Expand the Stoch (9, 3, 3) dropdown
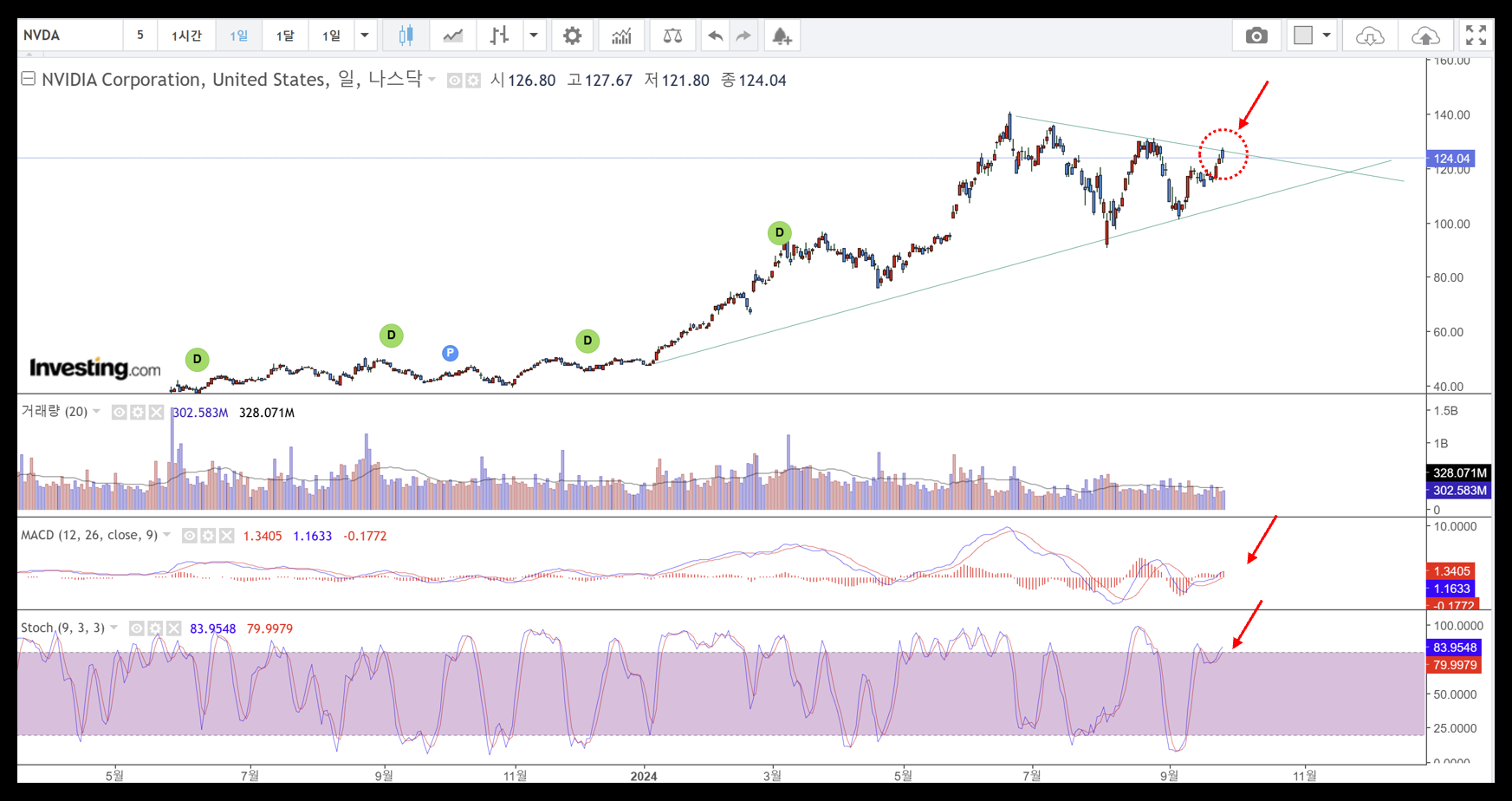1512x801 pixels. tap(114, 628)
